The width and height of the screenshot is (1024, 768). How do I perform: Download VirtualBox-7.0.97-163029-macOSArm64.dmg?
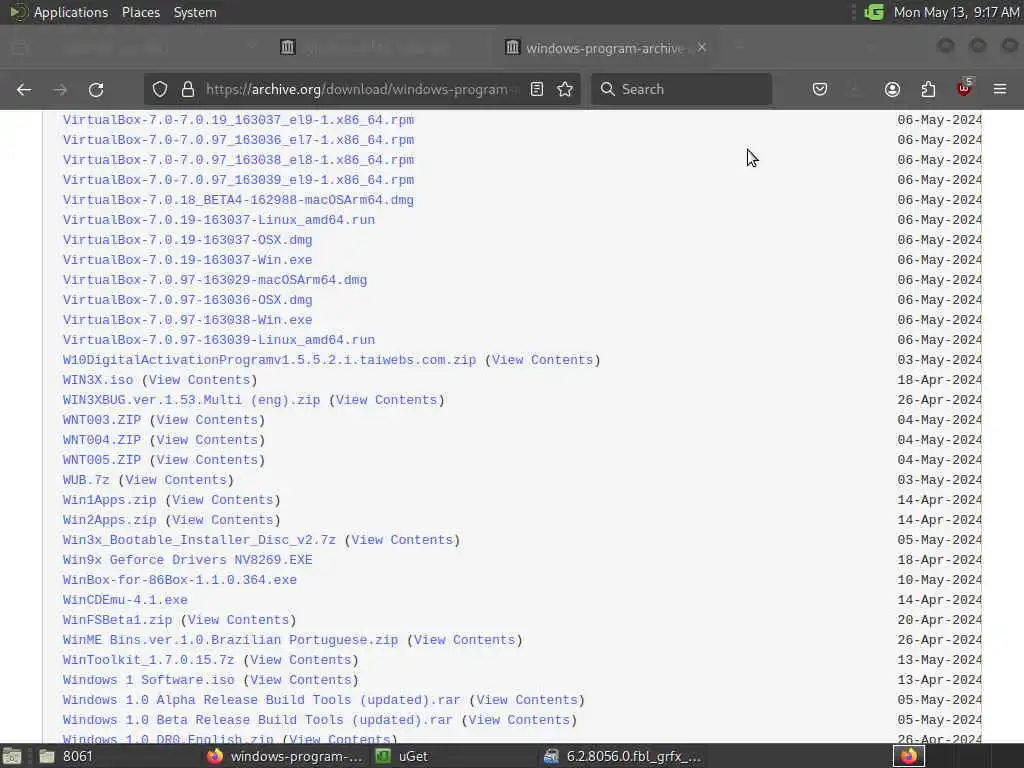click(215, 280)
